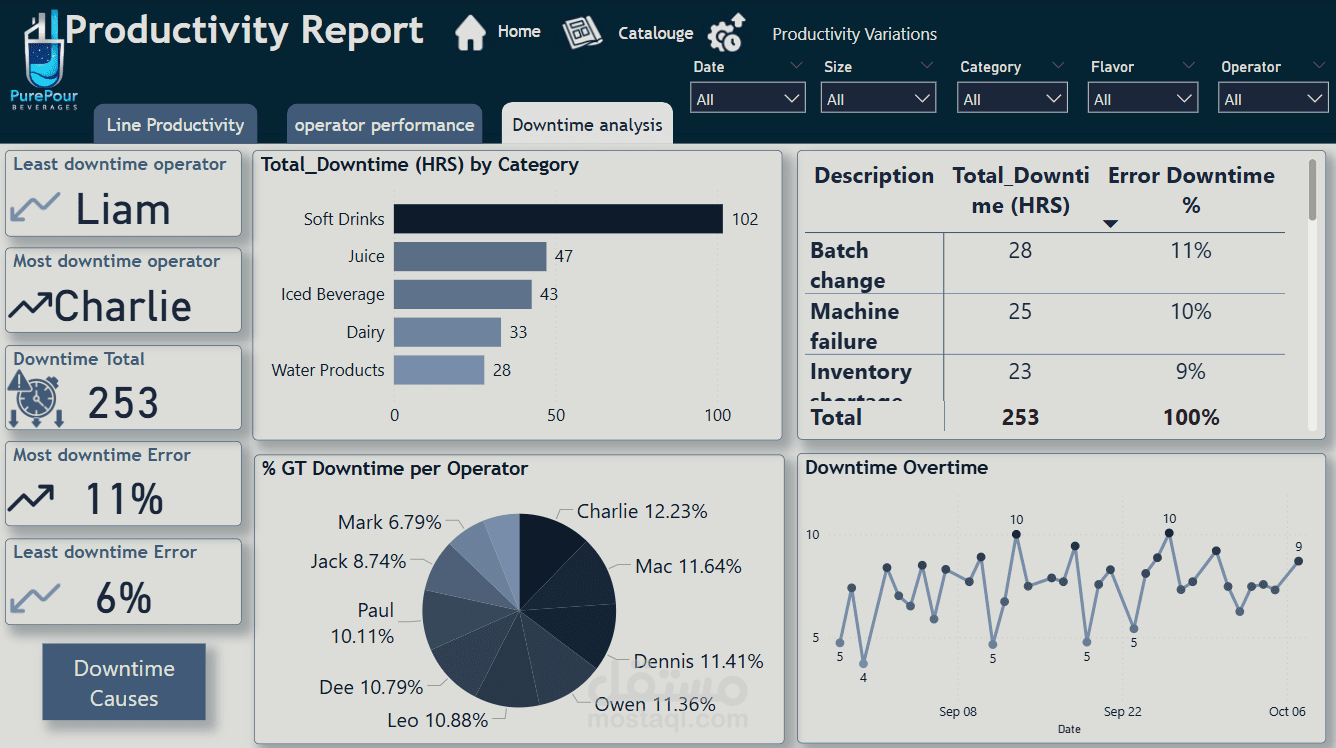Click the Downtime Total alarm clock icon
The height and width of the screenshot is (748, 1336).
pyautogui.click(x=35, y=399)
